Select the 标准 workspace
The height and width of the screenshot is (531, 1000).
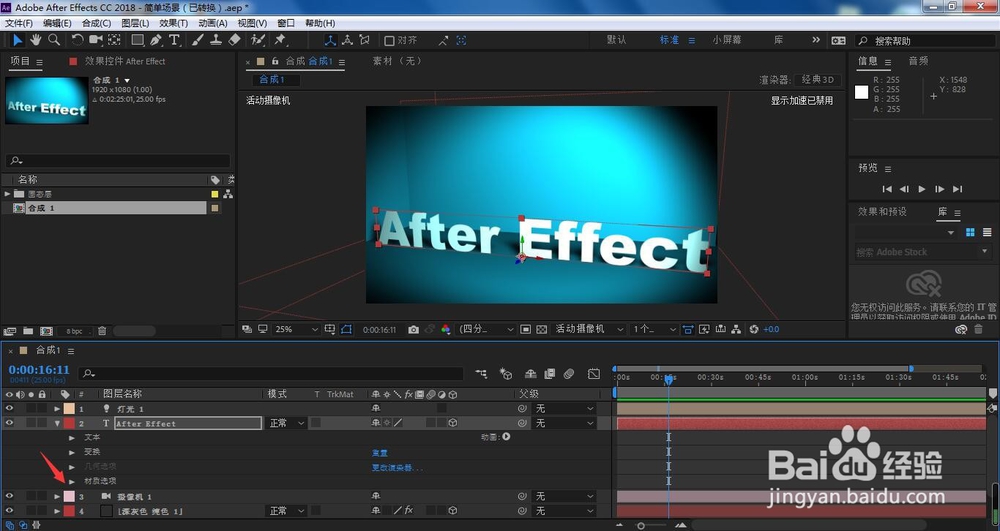click(669, 40)
